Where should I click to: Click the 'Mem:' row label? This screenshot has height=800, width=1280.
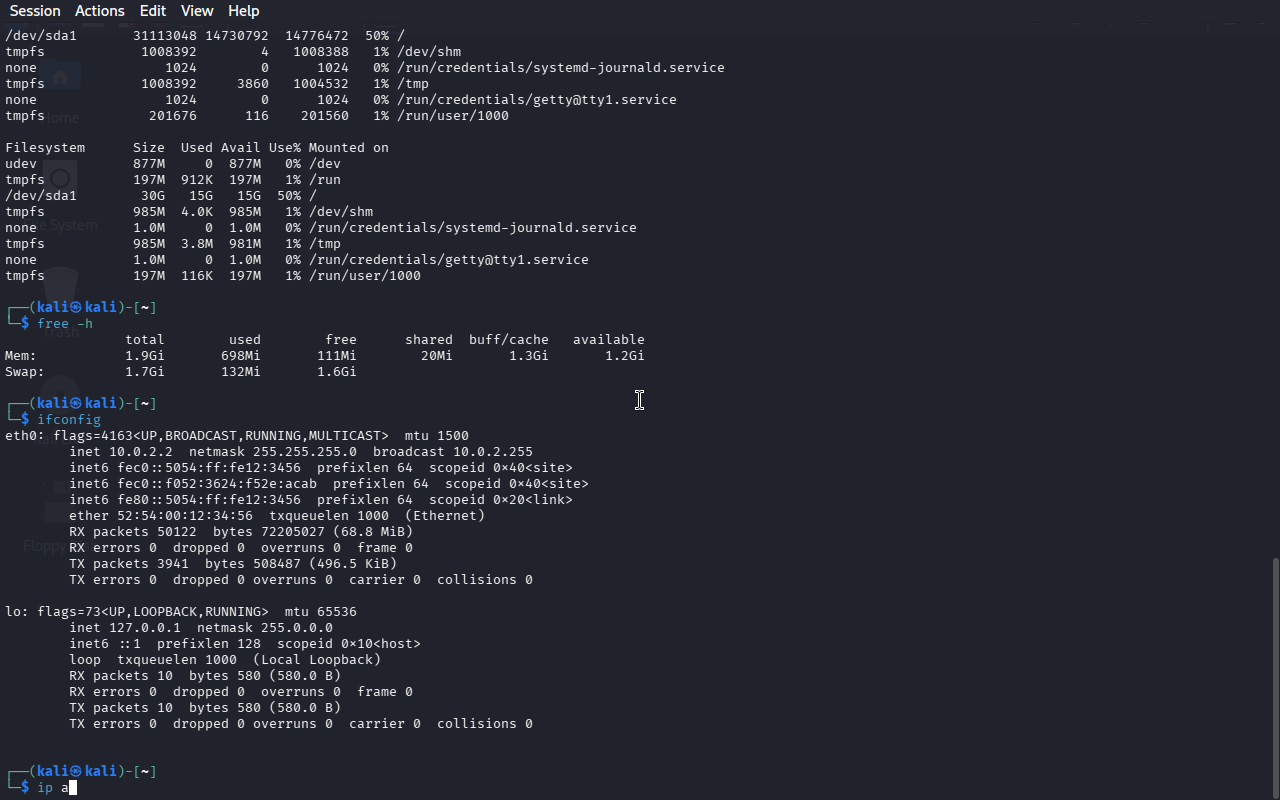[x=21, y=356]
